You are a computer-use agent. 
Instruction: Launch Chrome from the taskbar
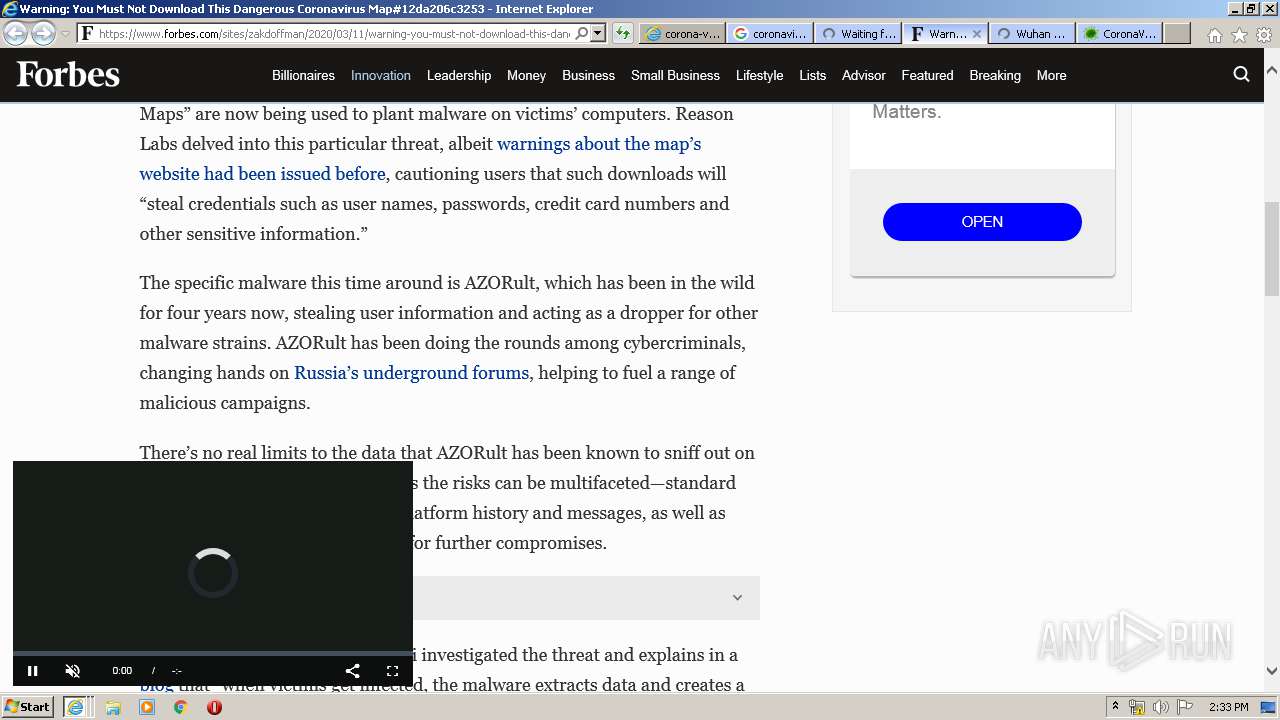tap(180, 707)
